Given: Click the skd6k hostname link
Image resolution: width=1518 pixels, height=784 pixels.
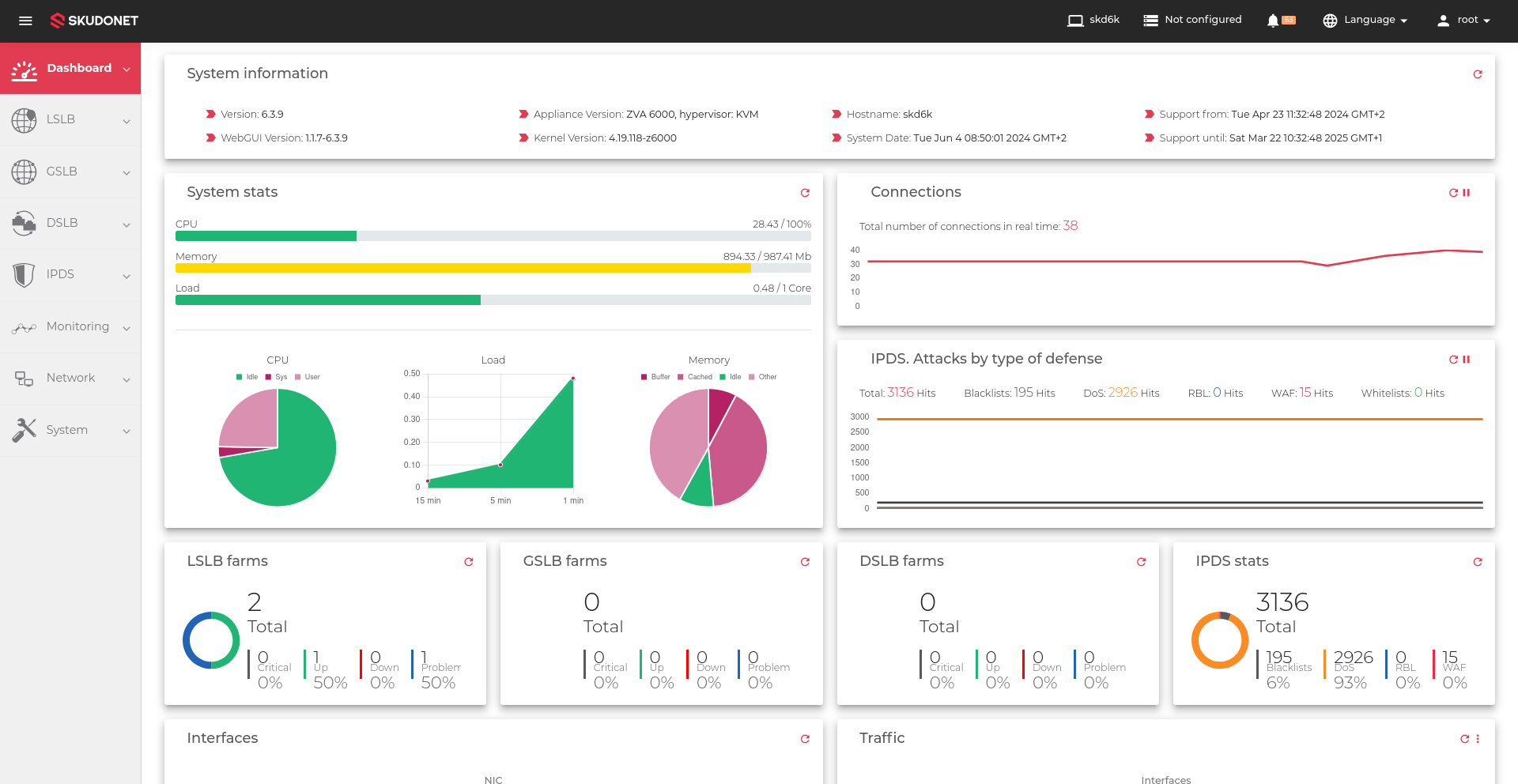Looking at the screenshot, I should pyautogui.click(x=1093, y=20).
